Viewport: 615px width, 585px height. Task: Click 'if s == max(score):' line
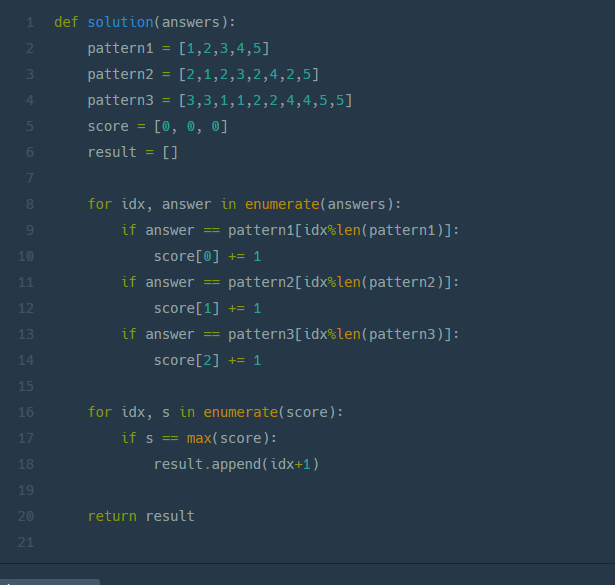[x=199, y=438]
